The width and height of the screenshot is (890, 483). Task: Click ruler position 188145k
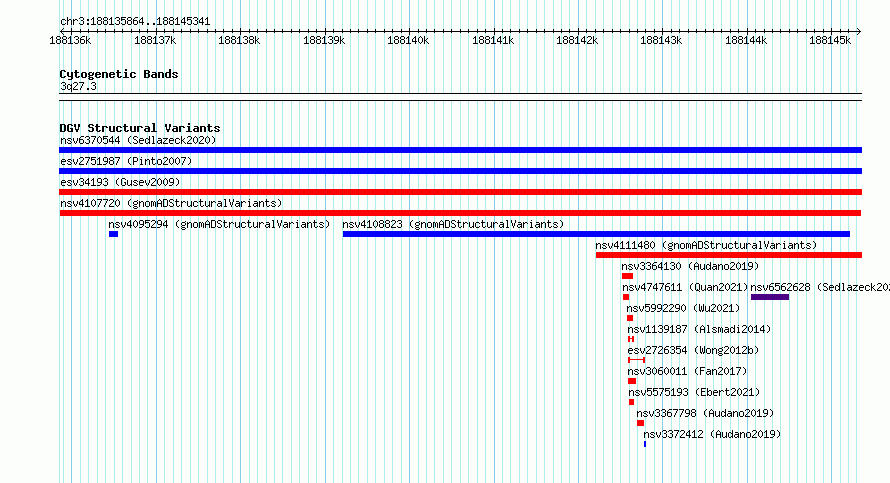pos(830,40)
